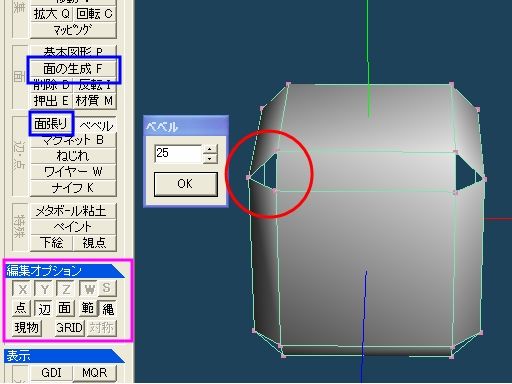Screen dimensions: 512x384
Task: Toggle 縄 lasso selection mode
Action: 107,308
